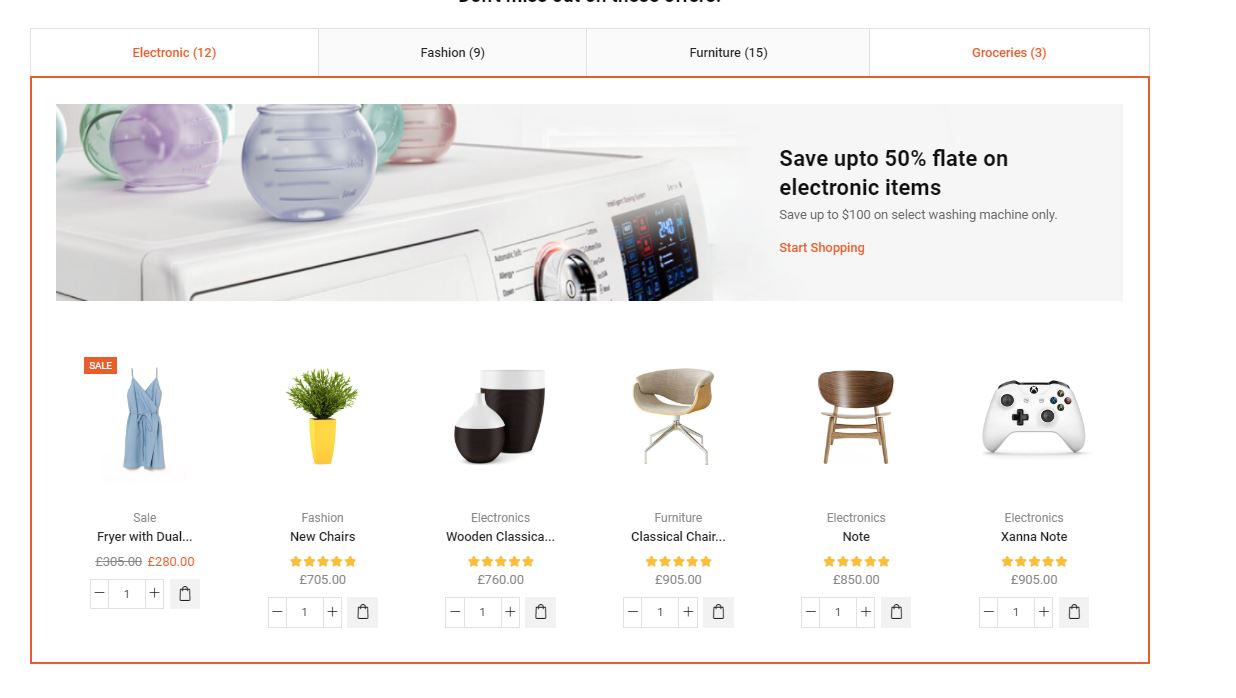Image resolution: width=1236 pixels, height=698 pixels.
Task: Open the blue dress product image
Action: (144, 419)
